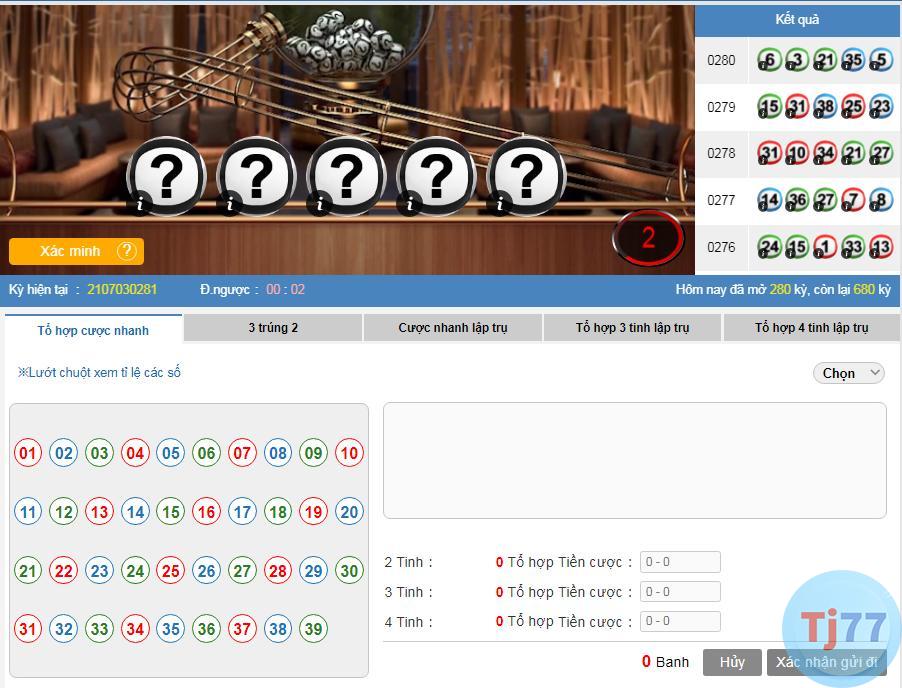Select number ball 07

tap(242, 453)
